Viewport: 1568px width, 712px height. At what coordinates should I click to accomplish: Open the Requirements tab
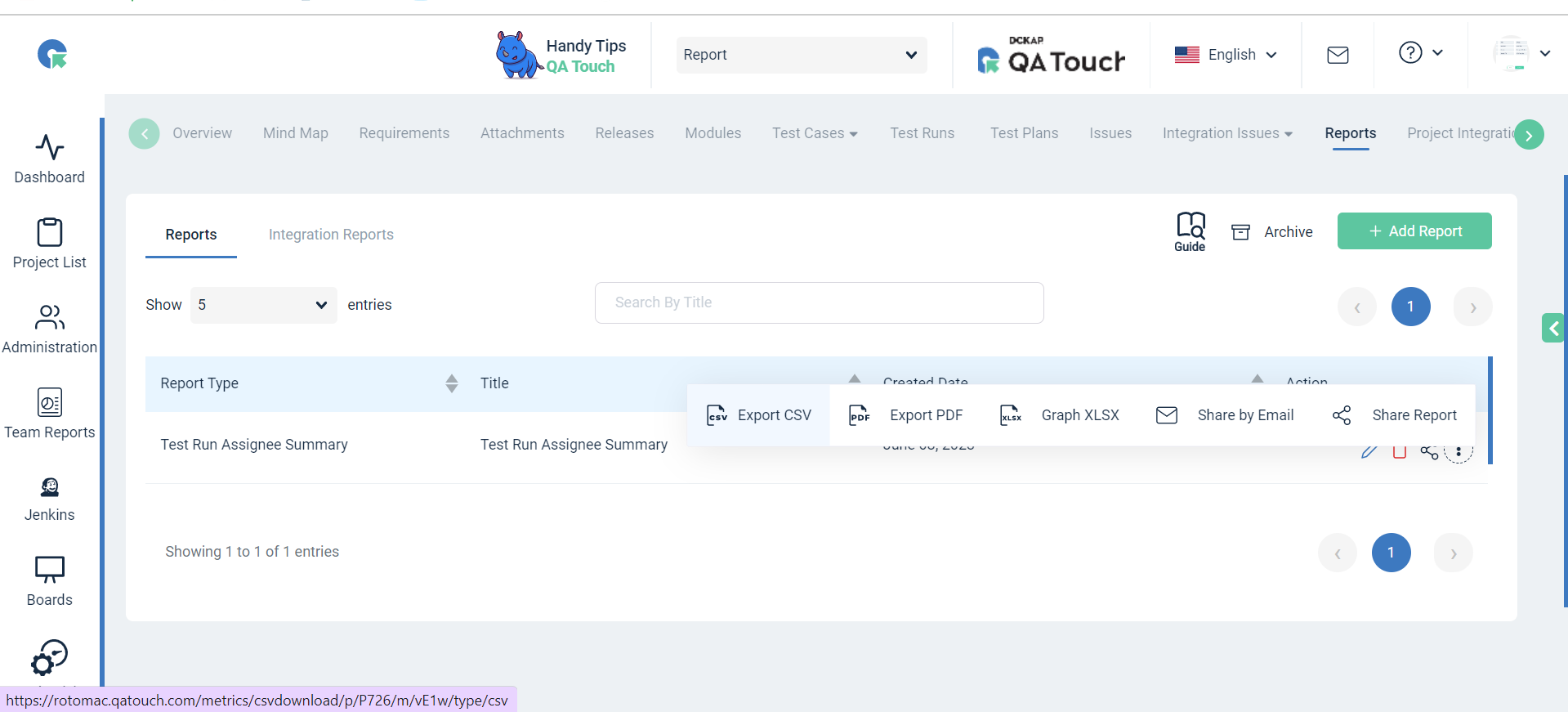coord(404,133)
